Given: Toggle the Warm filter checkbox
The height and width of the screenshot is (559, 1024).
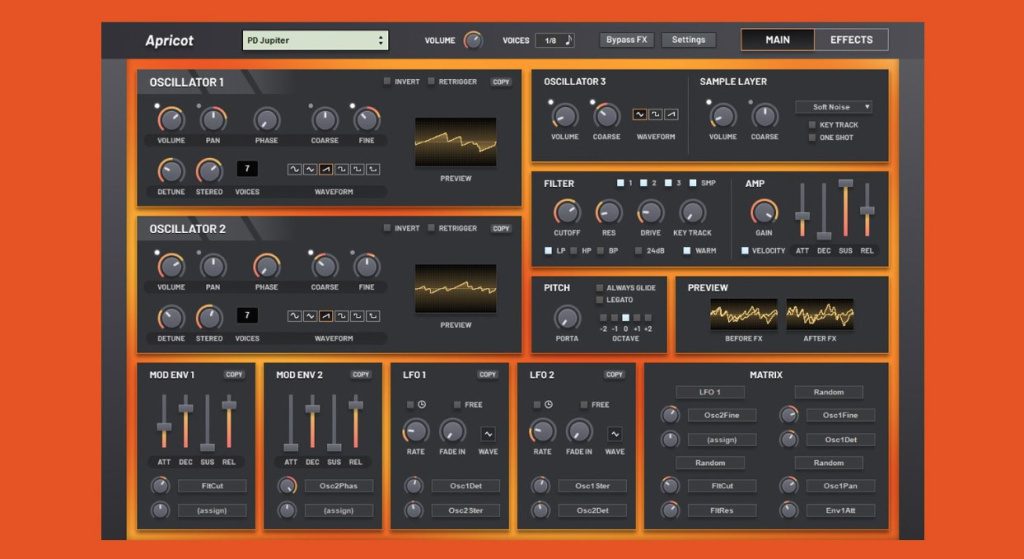Looking at the screenshot, I should (x=687, y=250).
